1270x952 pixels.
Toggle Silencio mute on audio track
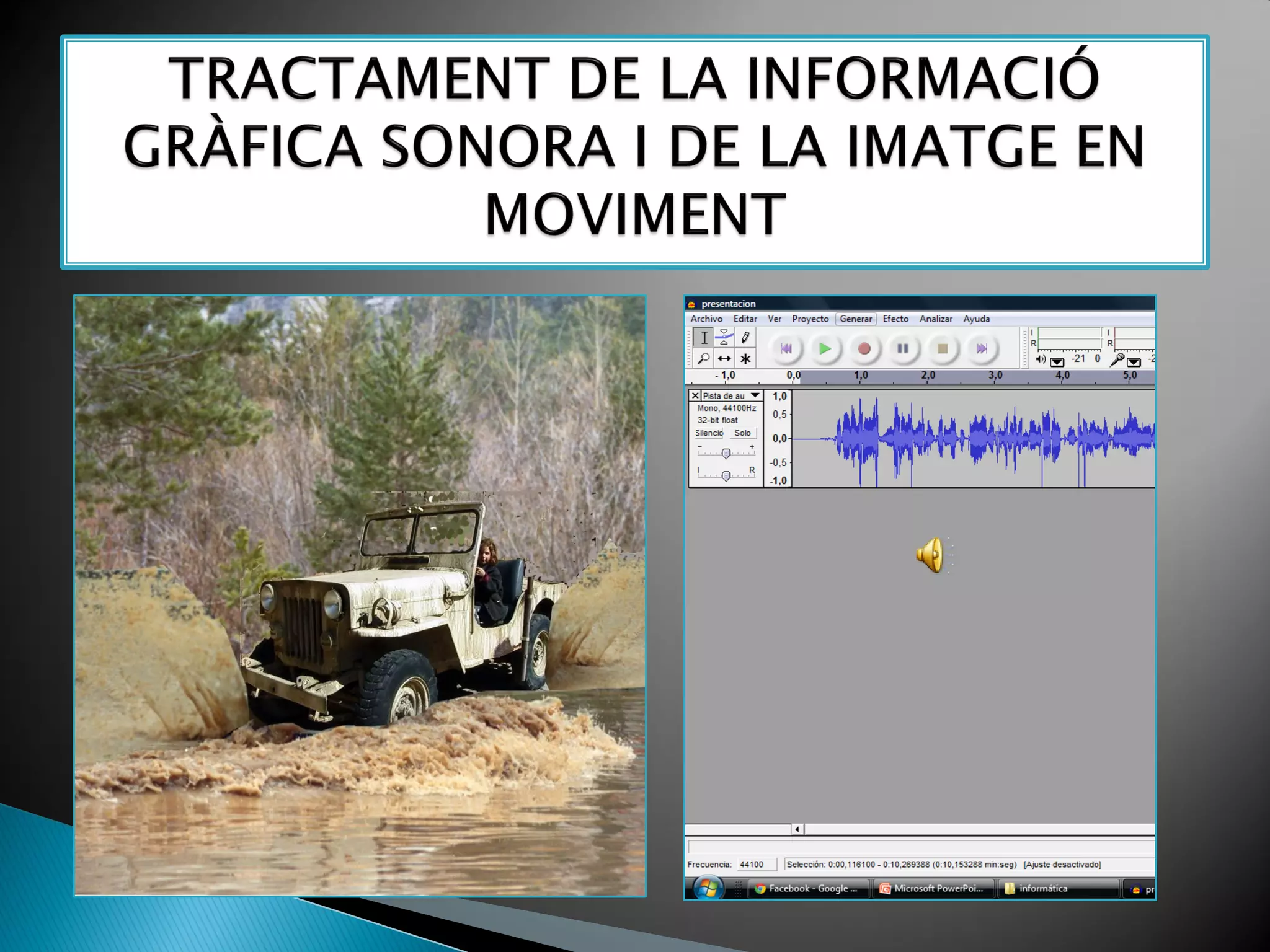(709, 433)
